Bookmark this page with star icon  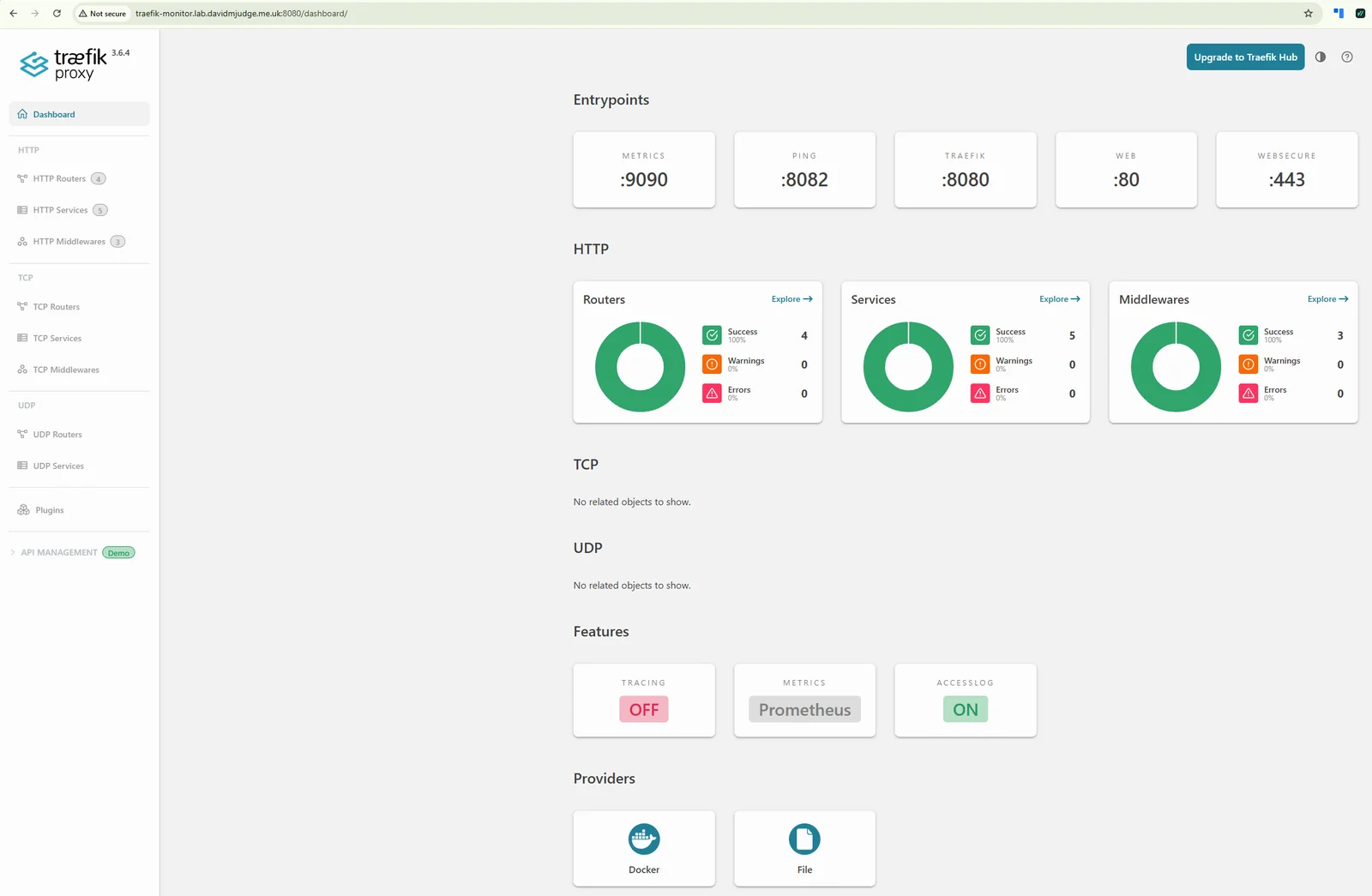click(1309, 14)
